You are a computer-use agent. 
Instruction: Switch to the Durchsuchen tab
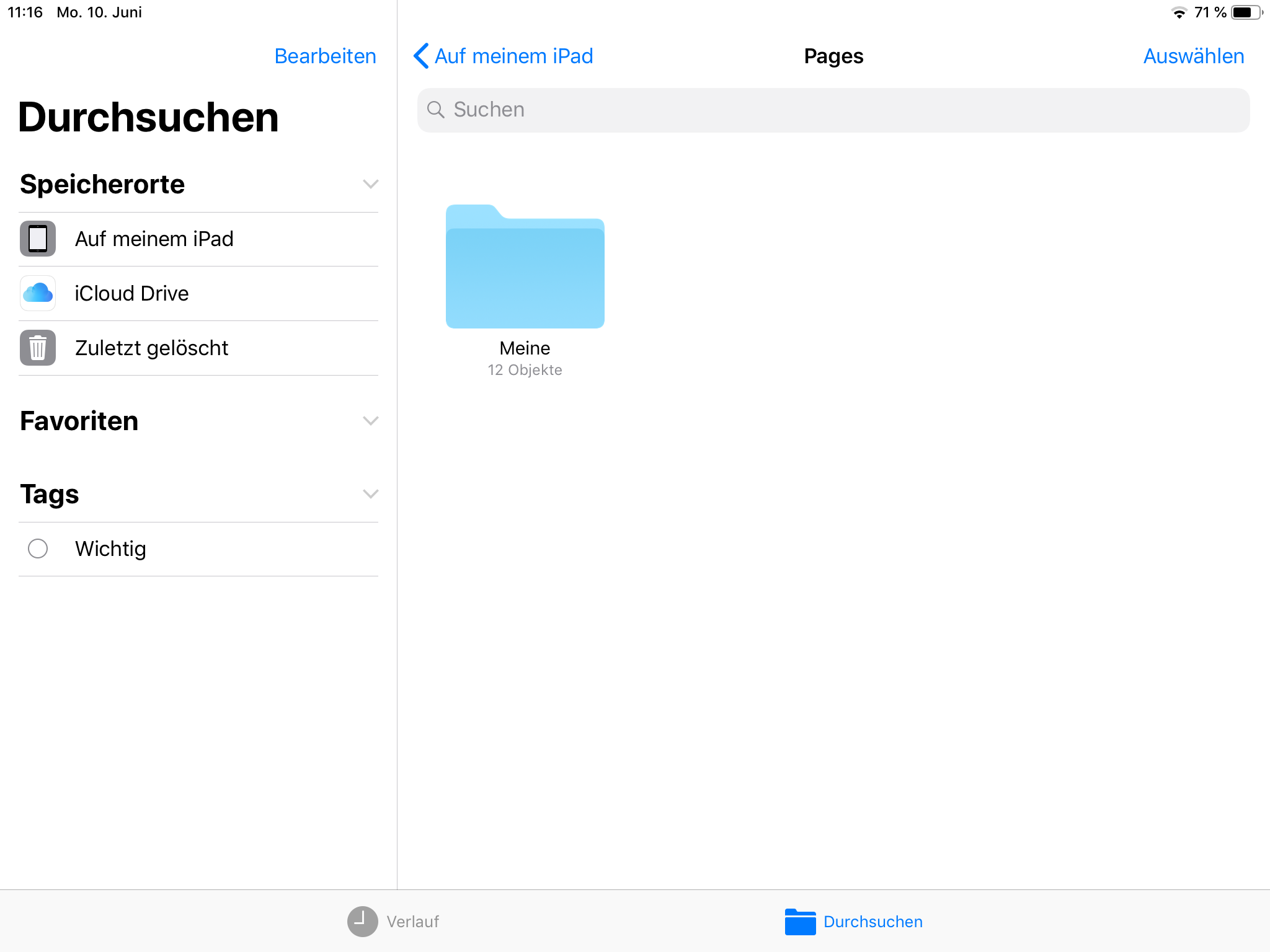click(x=873, y=922)
